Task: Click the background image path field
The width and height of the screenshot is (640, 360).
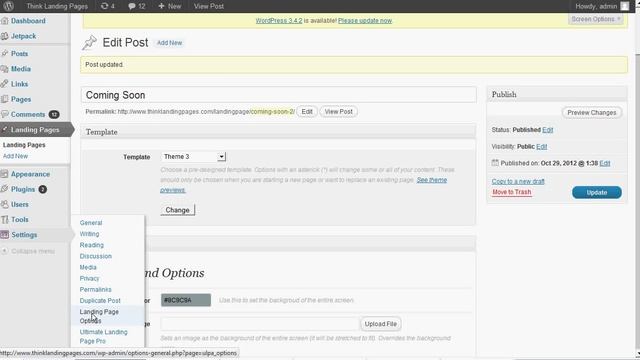Action: tap(260, 324)
